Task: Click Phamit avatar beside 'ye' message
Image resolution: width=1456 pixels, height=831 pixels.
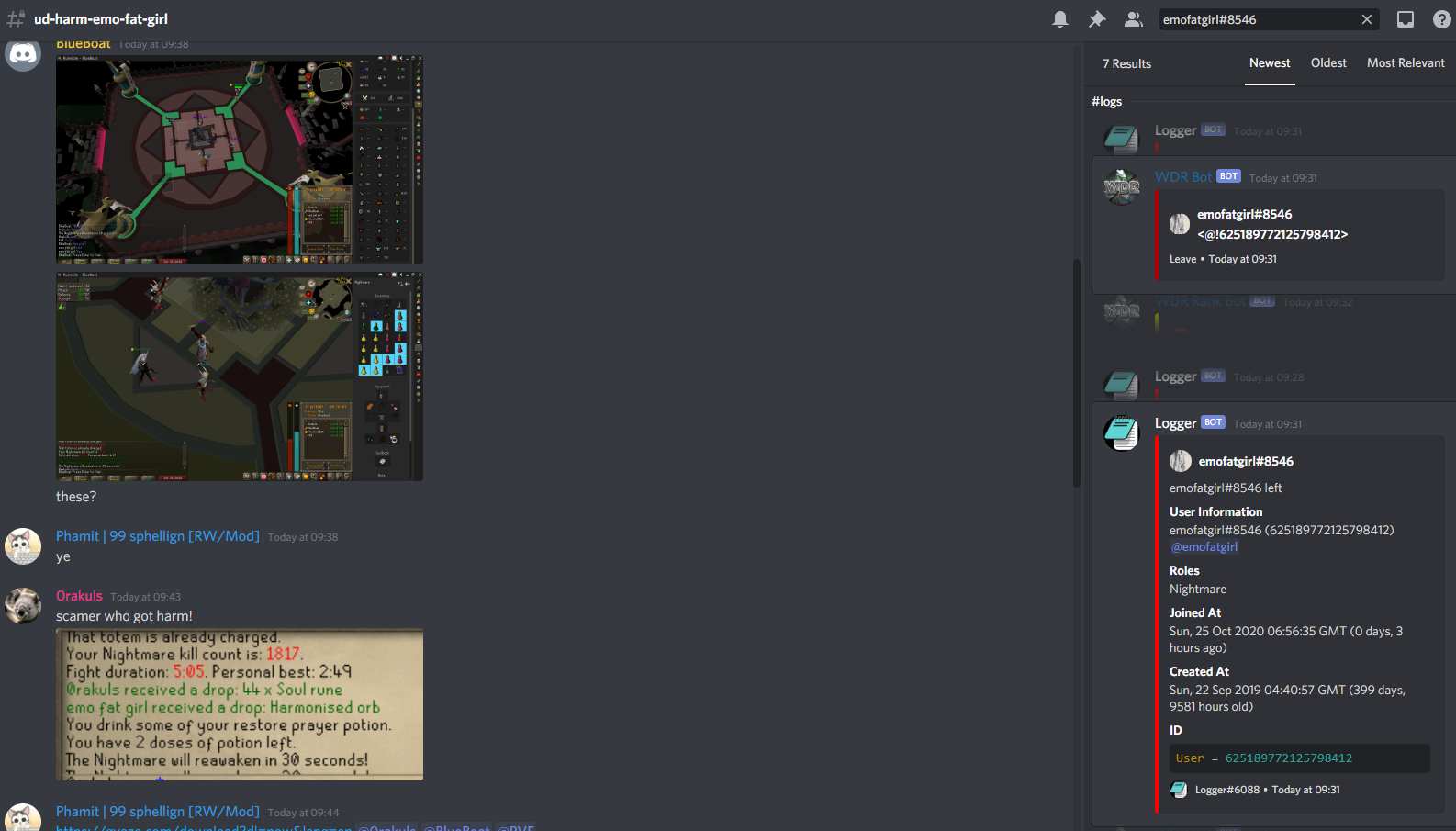Action: pyautogui.click(x=23, y=545)
